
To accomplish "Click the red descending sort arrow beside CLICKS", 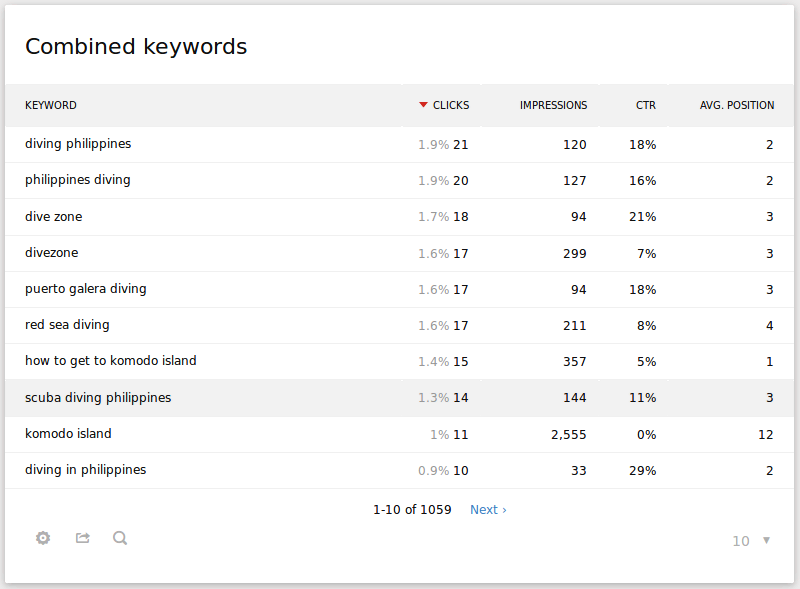I will point(423,104).
